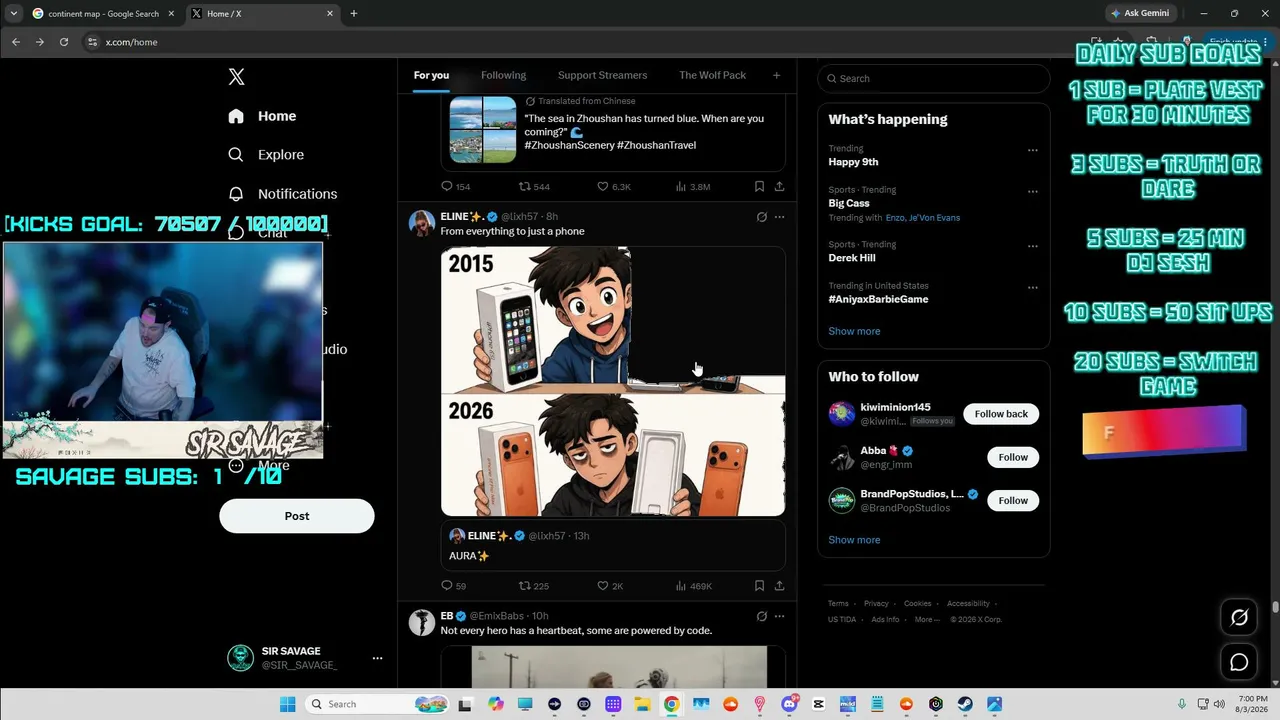The width and height of the screenshot is (1280, 720).
Task: Open the Chrome tab search dropdown arrow
Action: [x=13, y=13]
